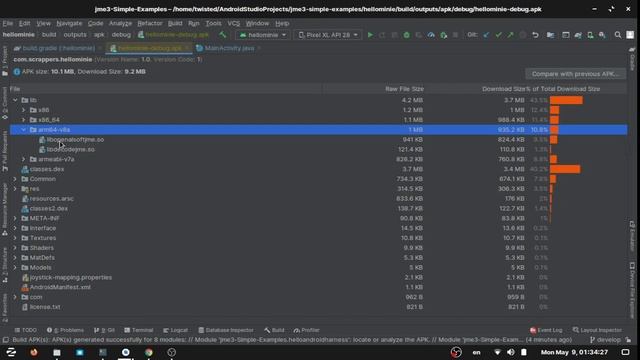
Task: Click the Attach Debugger to Android Process icon
Action: pyautogui.click(x=444, y=35)
